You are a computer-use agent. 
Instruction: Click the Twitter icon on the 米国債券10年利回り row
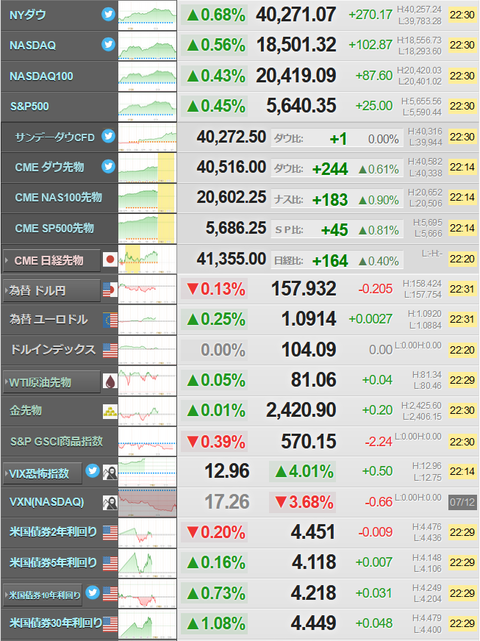click(92, 592)
